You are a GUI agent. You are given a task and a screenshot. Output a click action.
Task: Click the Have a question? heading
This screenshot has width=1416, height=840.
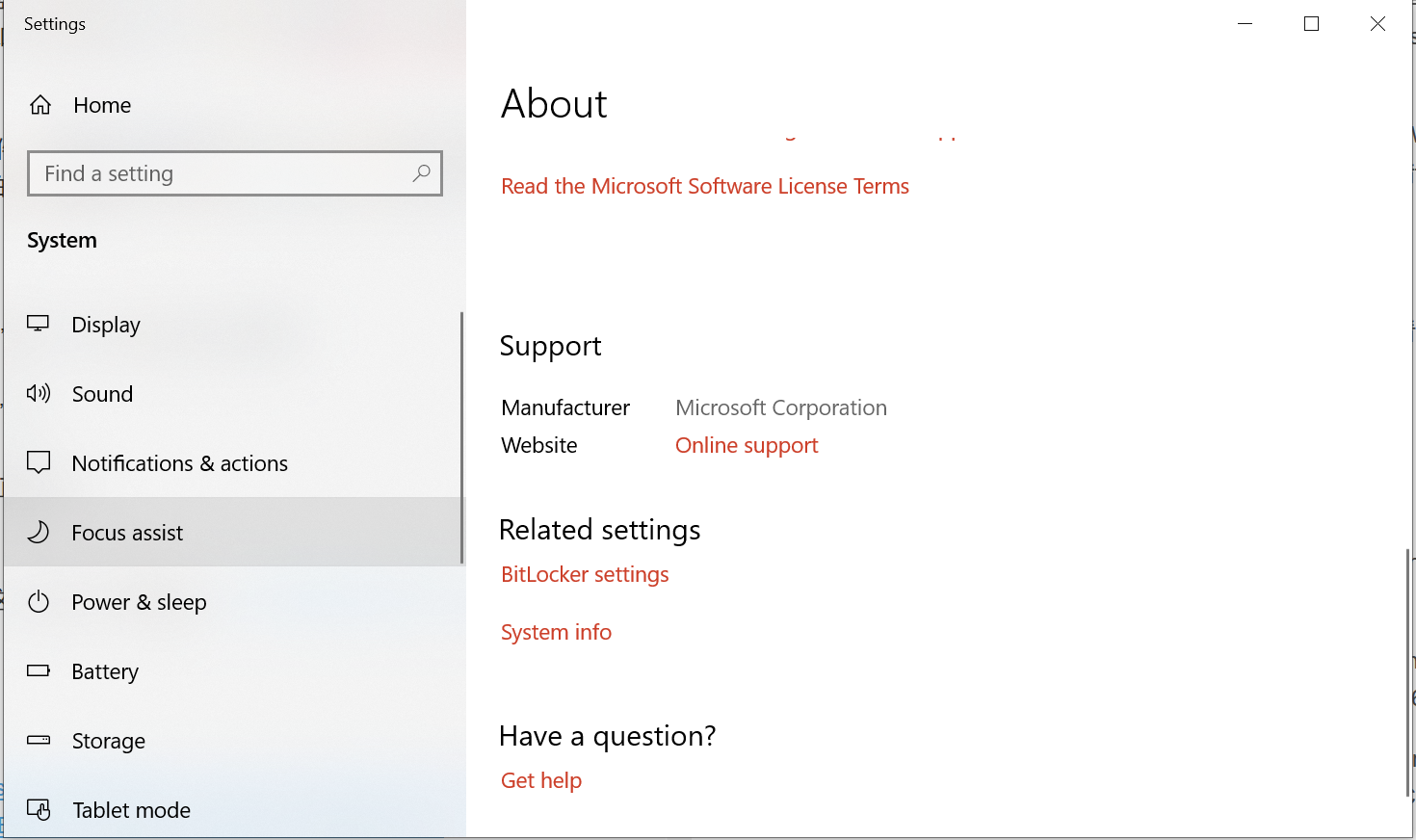coord(608,736)
